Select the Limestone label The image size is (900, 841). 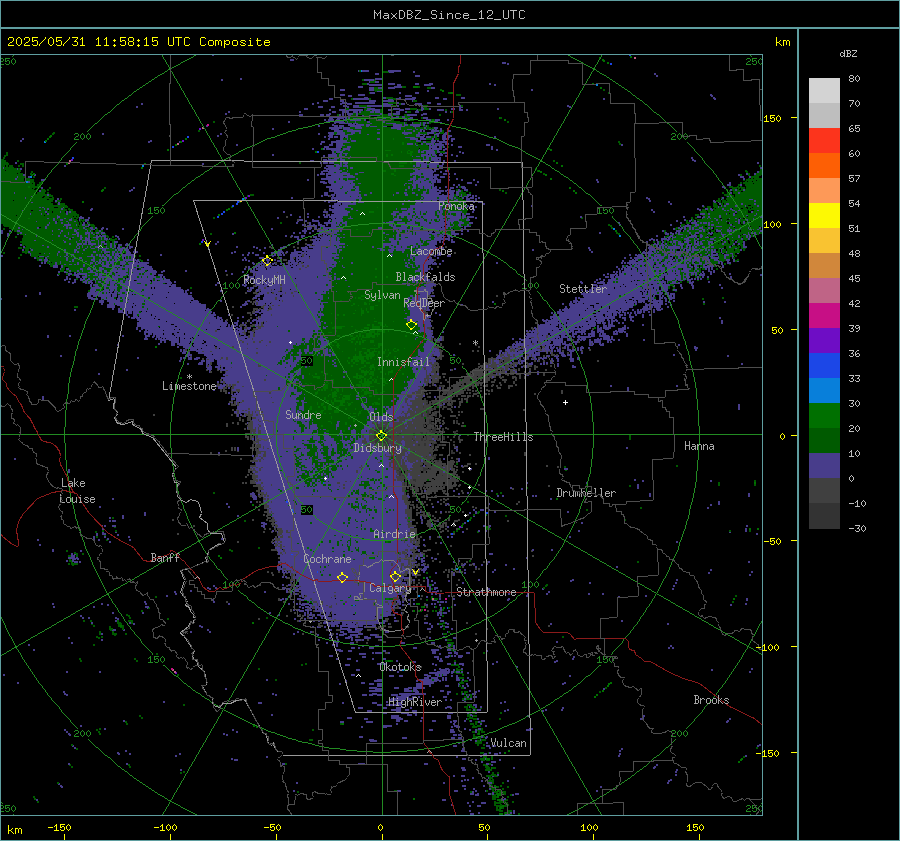[x=189, y=386]
